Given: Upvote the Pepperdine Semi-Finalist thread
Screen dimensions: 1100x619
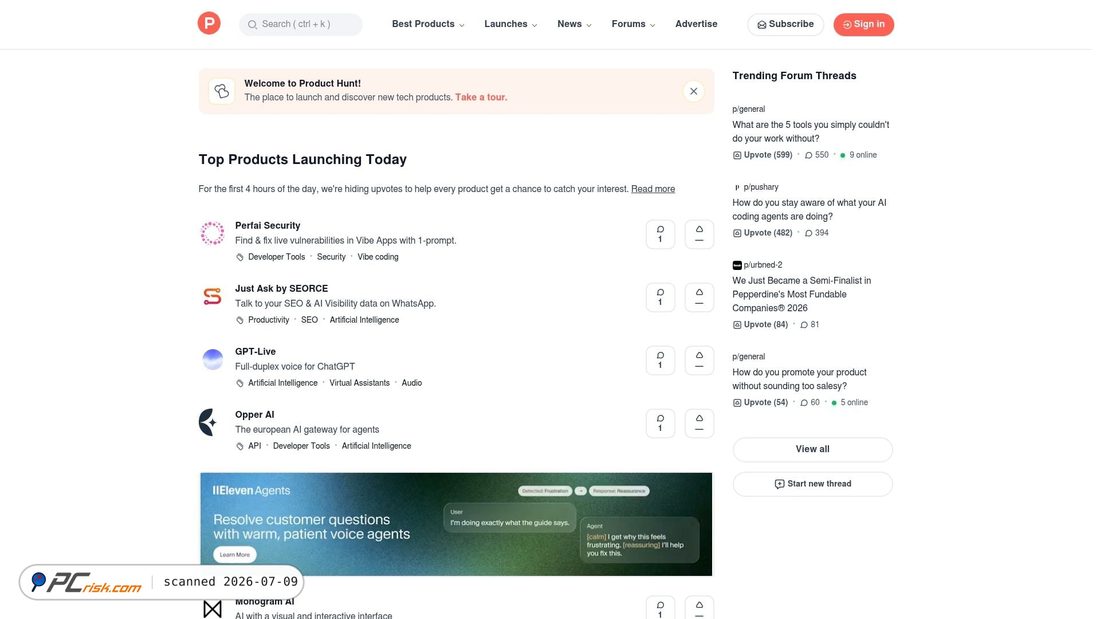Looking at the screenshot, I should coord(760,325).
